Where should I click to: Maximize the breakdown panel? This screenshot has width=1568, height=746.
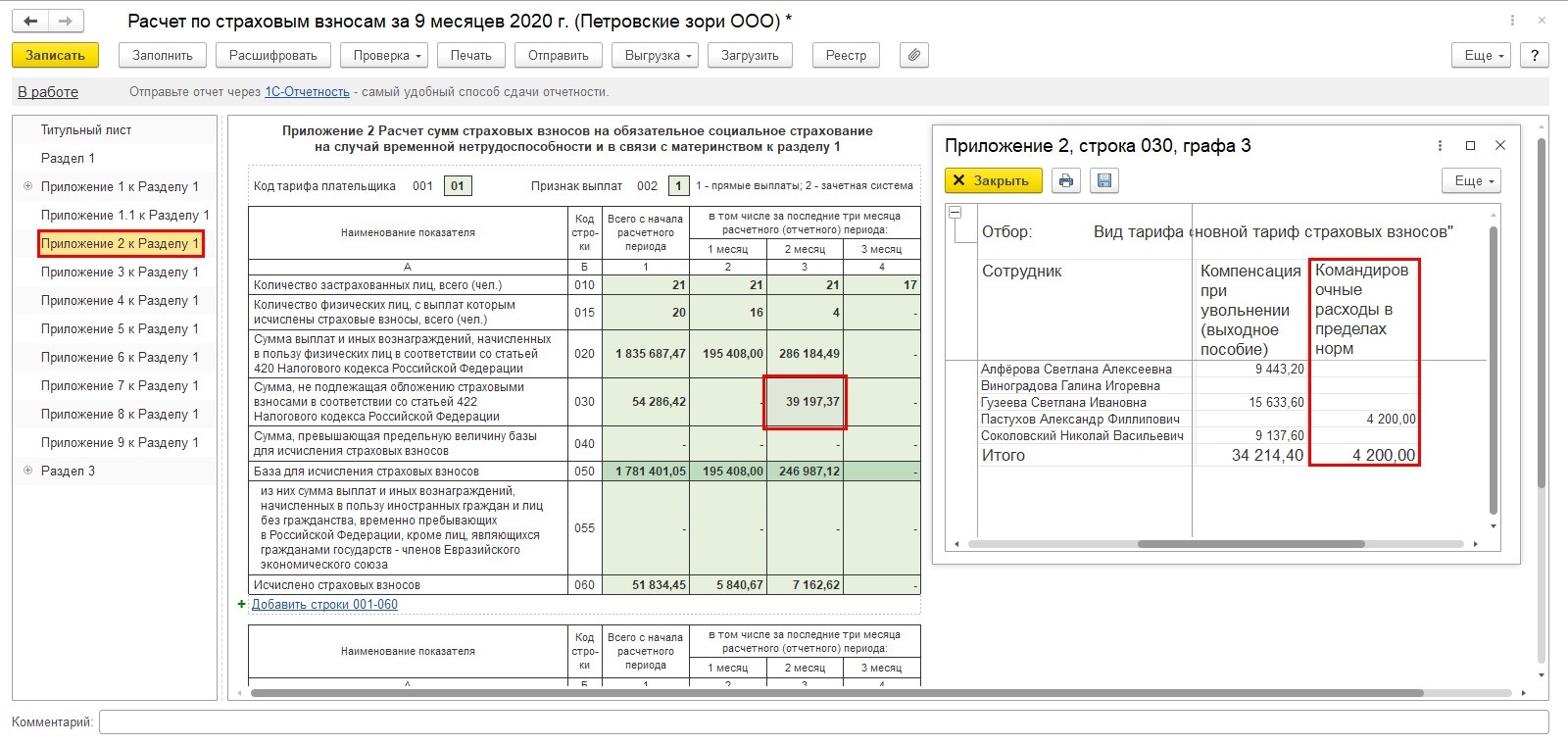click(x=1470, y=146)
